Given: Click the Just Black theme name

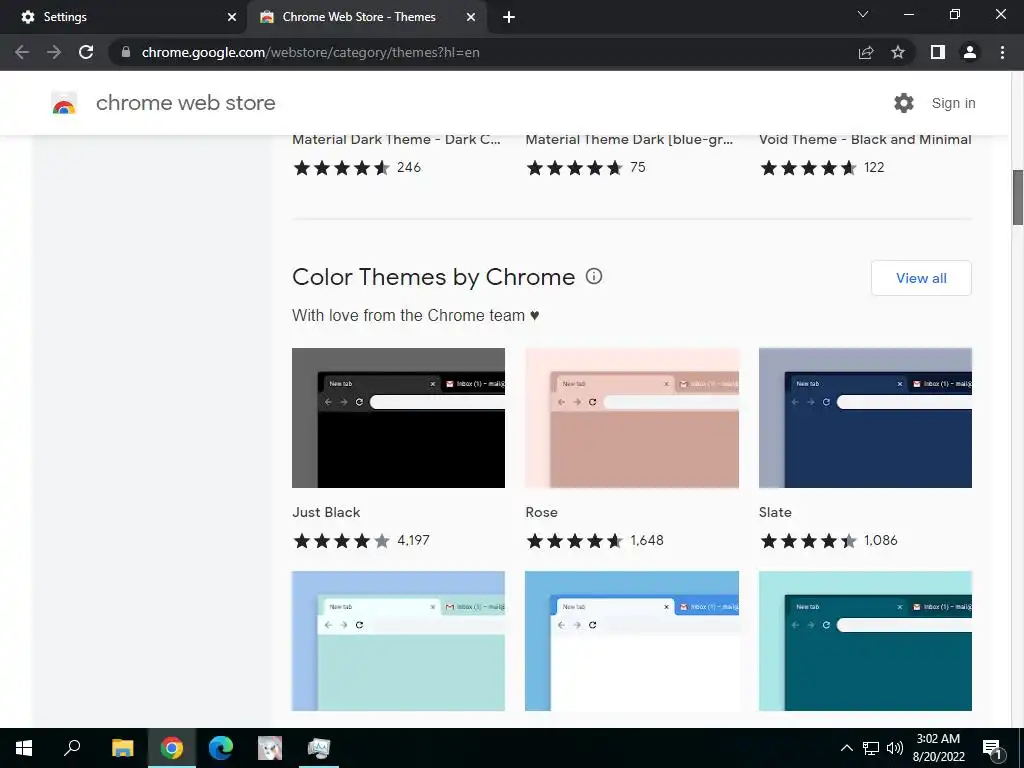Looking at the screenshot, I should coord(326,512).
